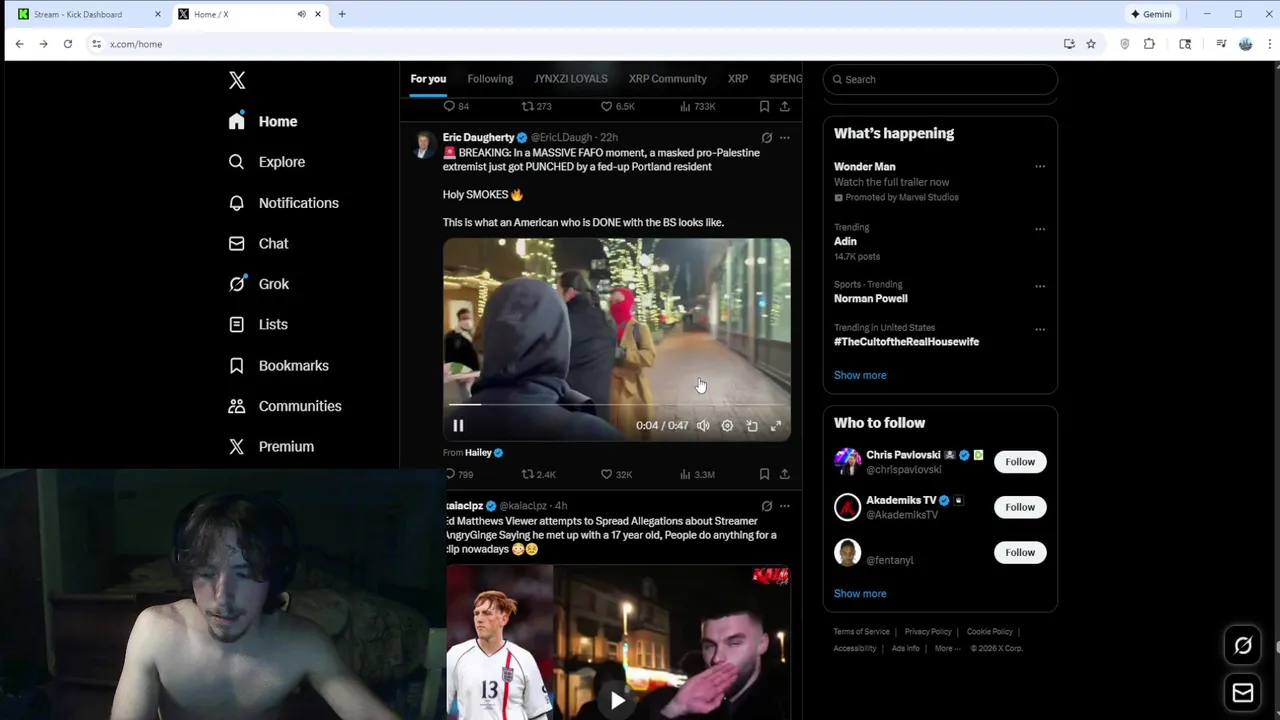The width and height of the screenshot is (1280, 720).
Task: Open the Norman Powell trending topic
Action: point(871,298)
